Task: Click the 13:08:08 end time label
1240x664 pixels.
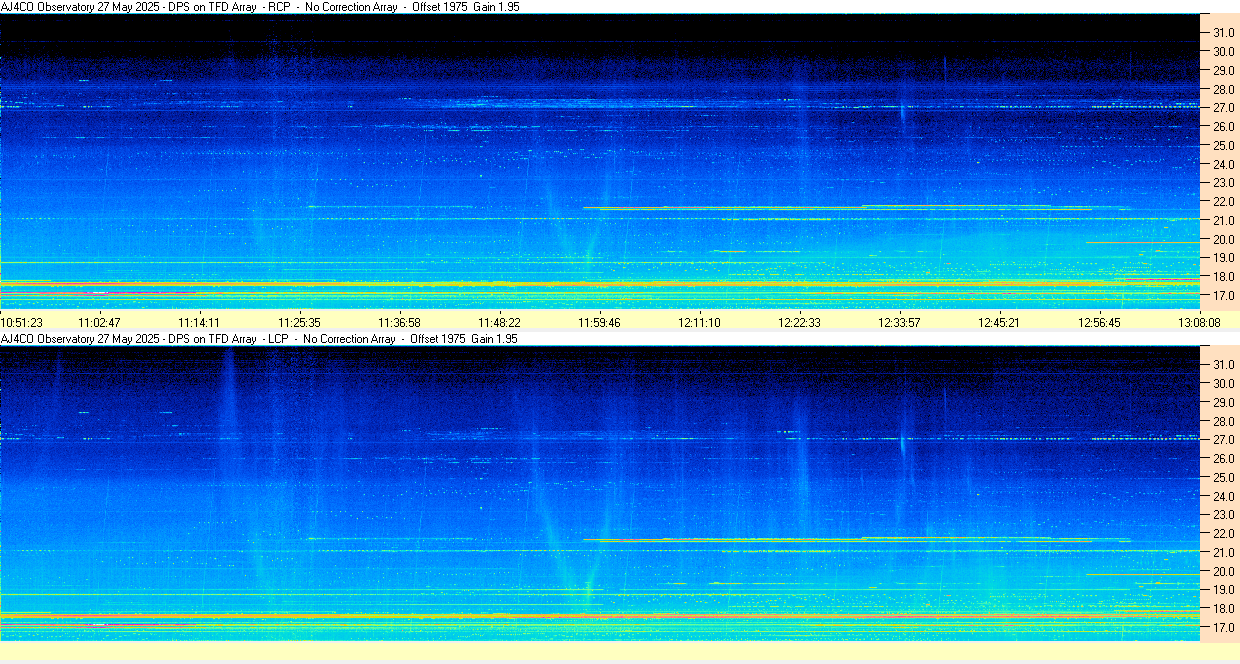Action: pyautogui.click(x=1198, y=322)
